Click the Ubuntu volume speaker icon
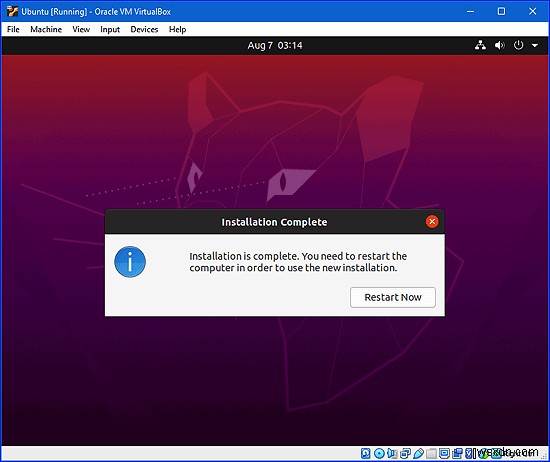Screen dimensions: 550x462 499,45
